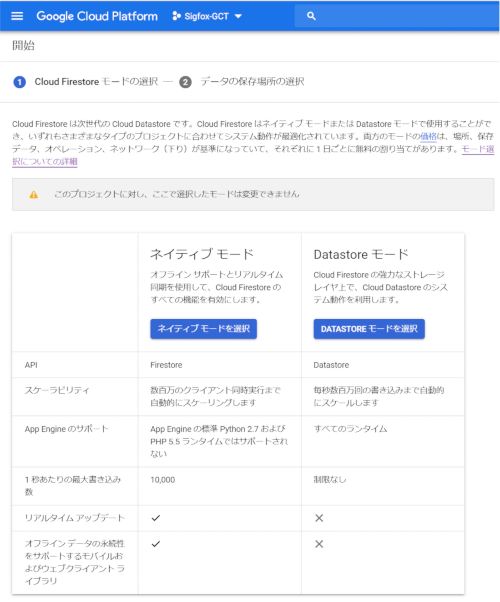Click the 1 秒あたりの最大書き込み数 row label

coord(73,486)
